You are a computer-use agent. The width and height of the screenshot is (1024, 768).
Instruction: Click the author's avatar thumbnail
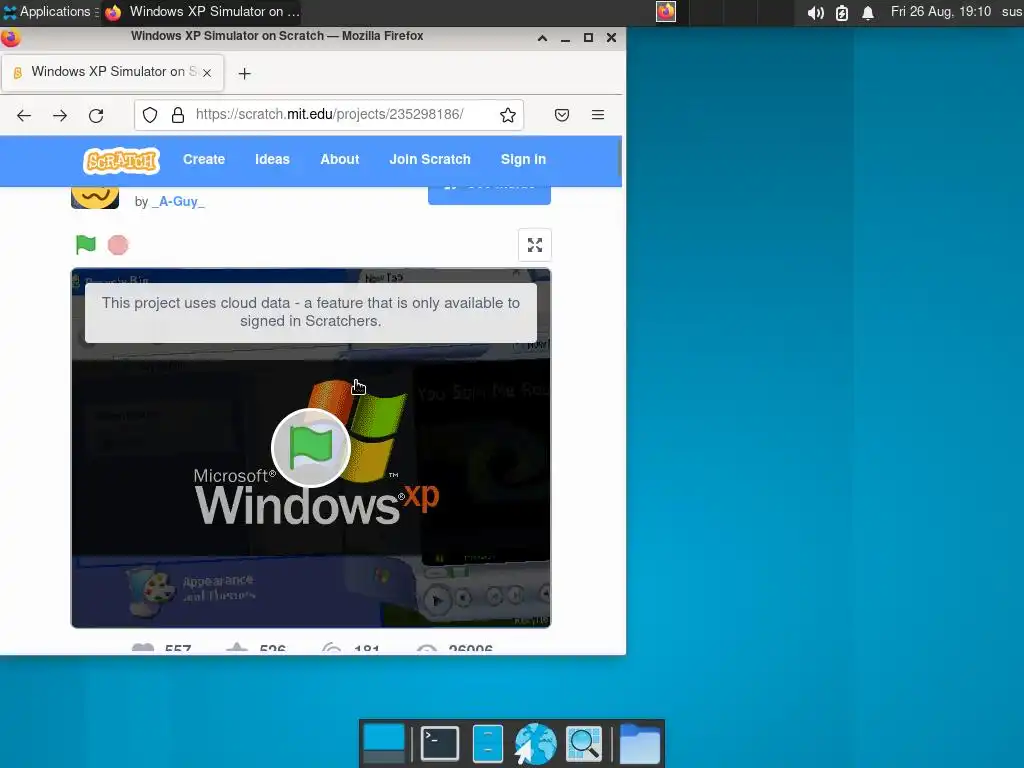(95, 197)
